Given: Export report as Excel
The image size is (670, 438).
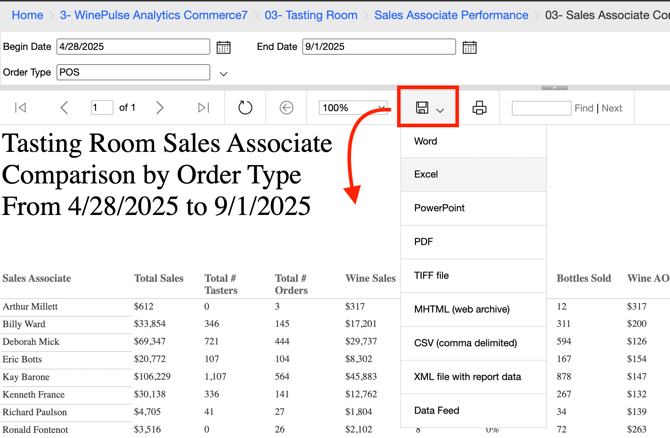Looking at the screenshot, I should [426, 174].
